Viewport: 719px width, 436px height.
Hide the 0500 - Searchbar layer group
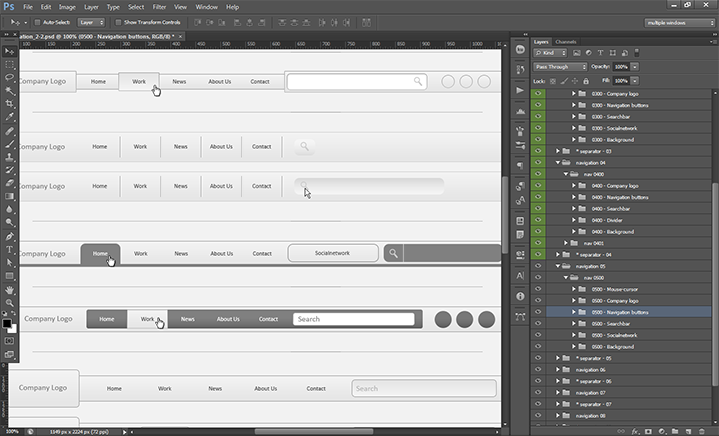(538, 324)
